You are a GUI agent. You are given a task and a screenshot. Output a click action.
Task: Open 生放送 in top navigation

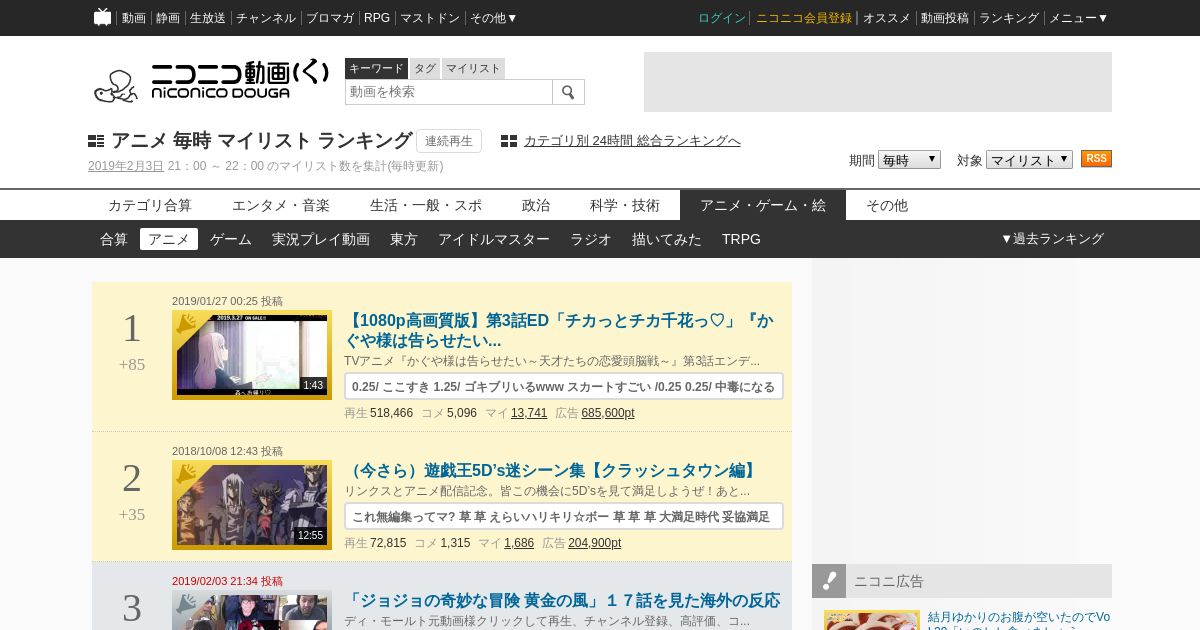tap(208, 18)
